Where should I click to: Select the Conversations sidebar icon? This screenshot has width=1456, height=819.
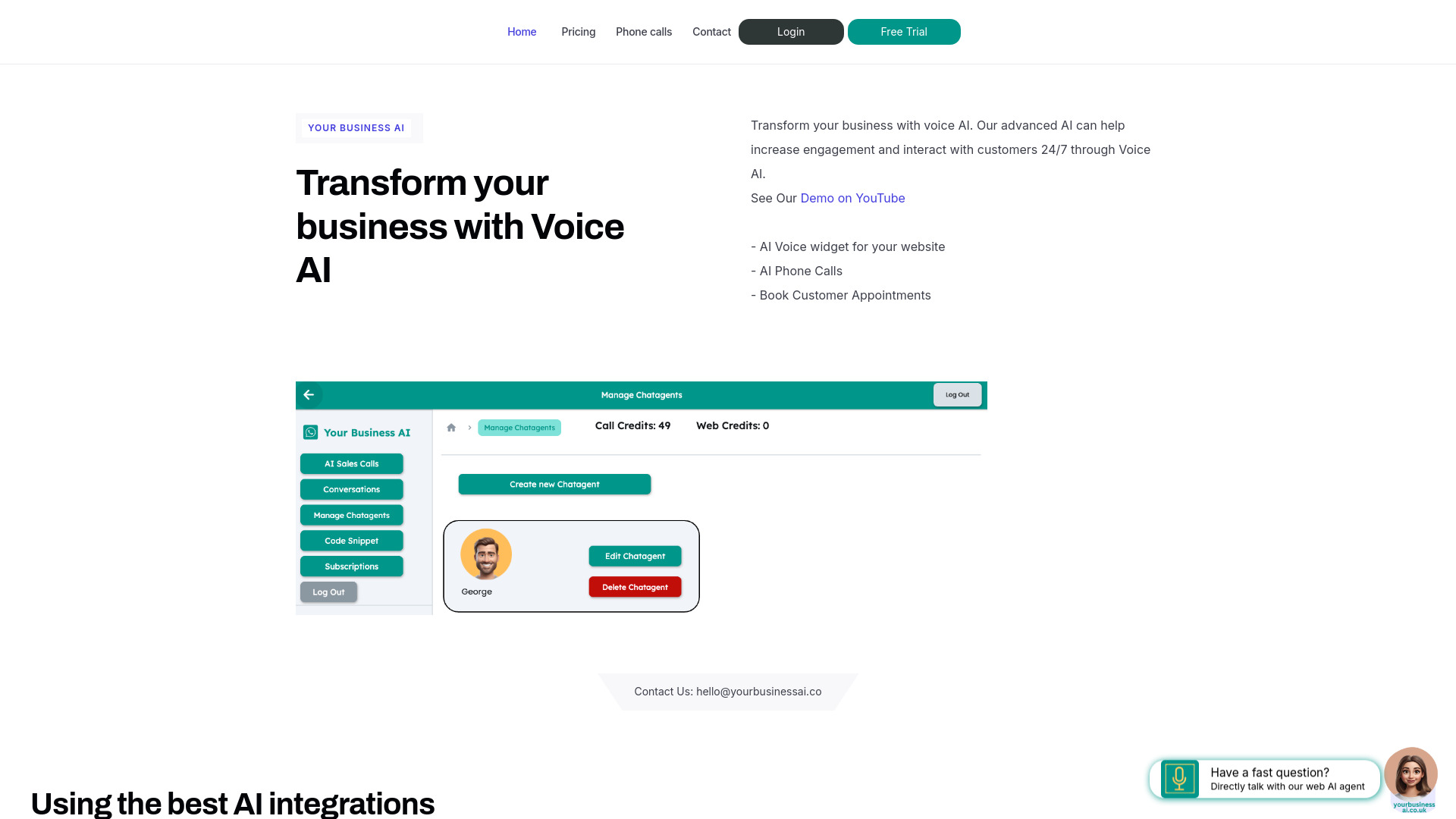click(x=351, y=489)
